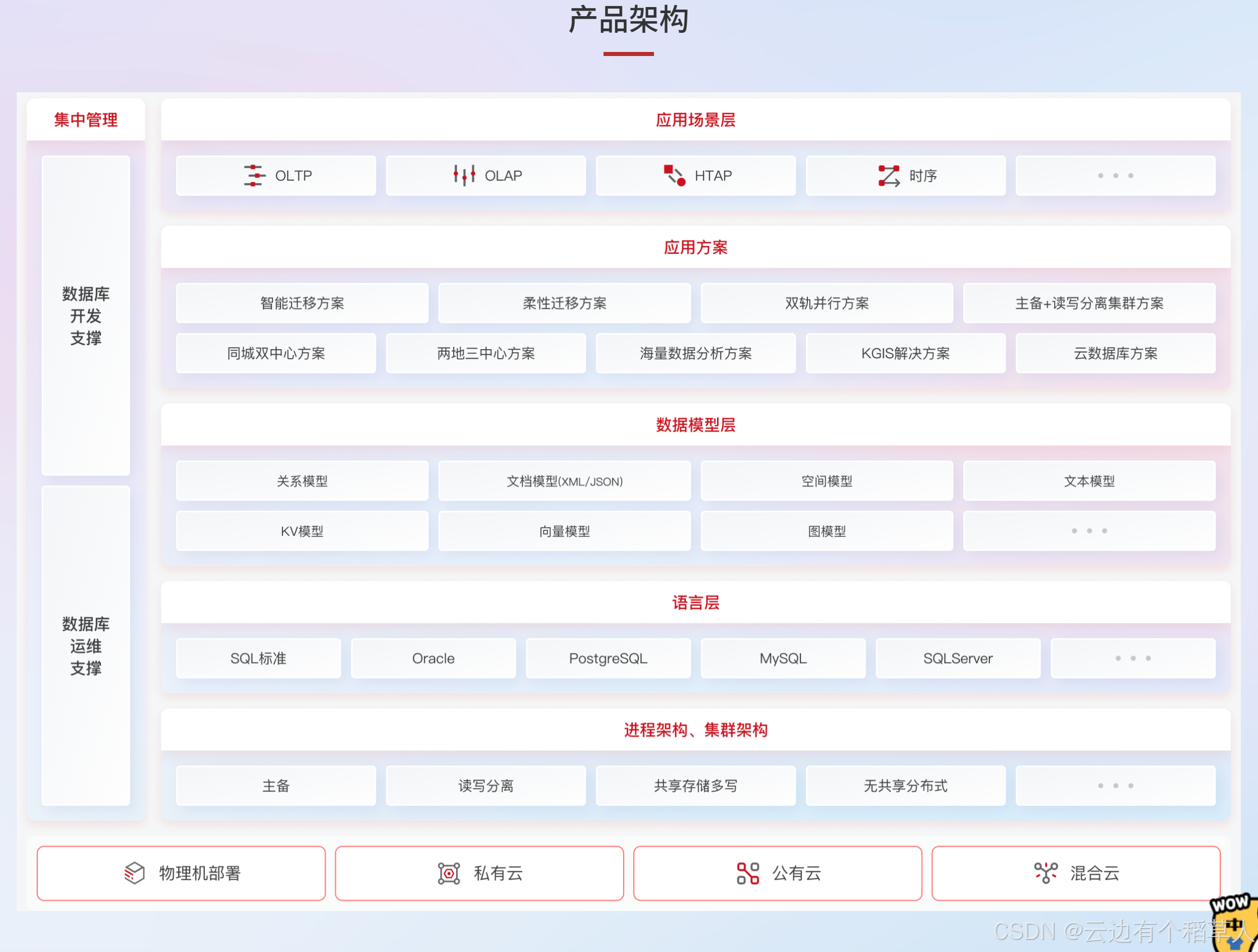Click the OLAP vertical sliders icon
The image size is (1258, 952).
tap(464, 176)
